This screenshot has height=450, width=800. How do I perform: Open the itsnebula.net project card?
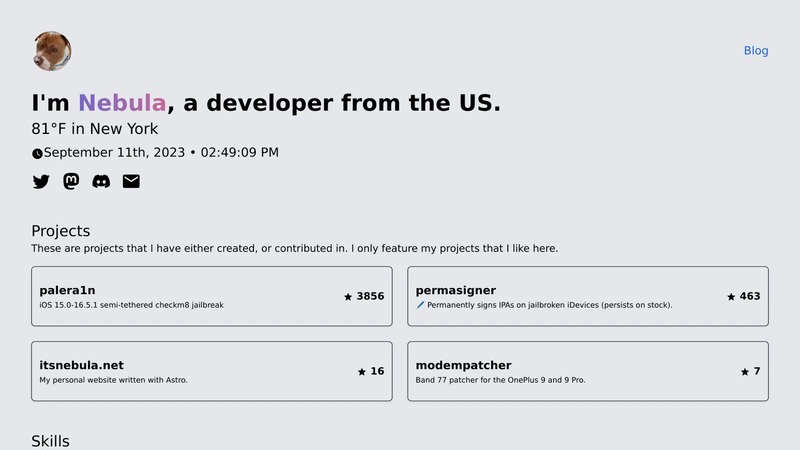tap(212, 371)
